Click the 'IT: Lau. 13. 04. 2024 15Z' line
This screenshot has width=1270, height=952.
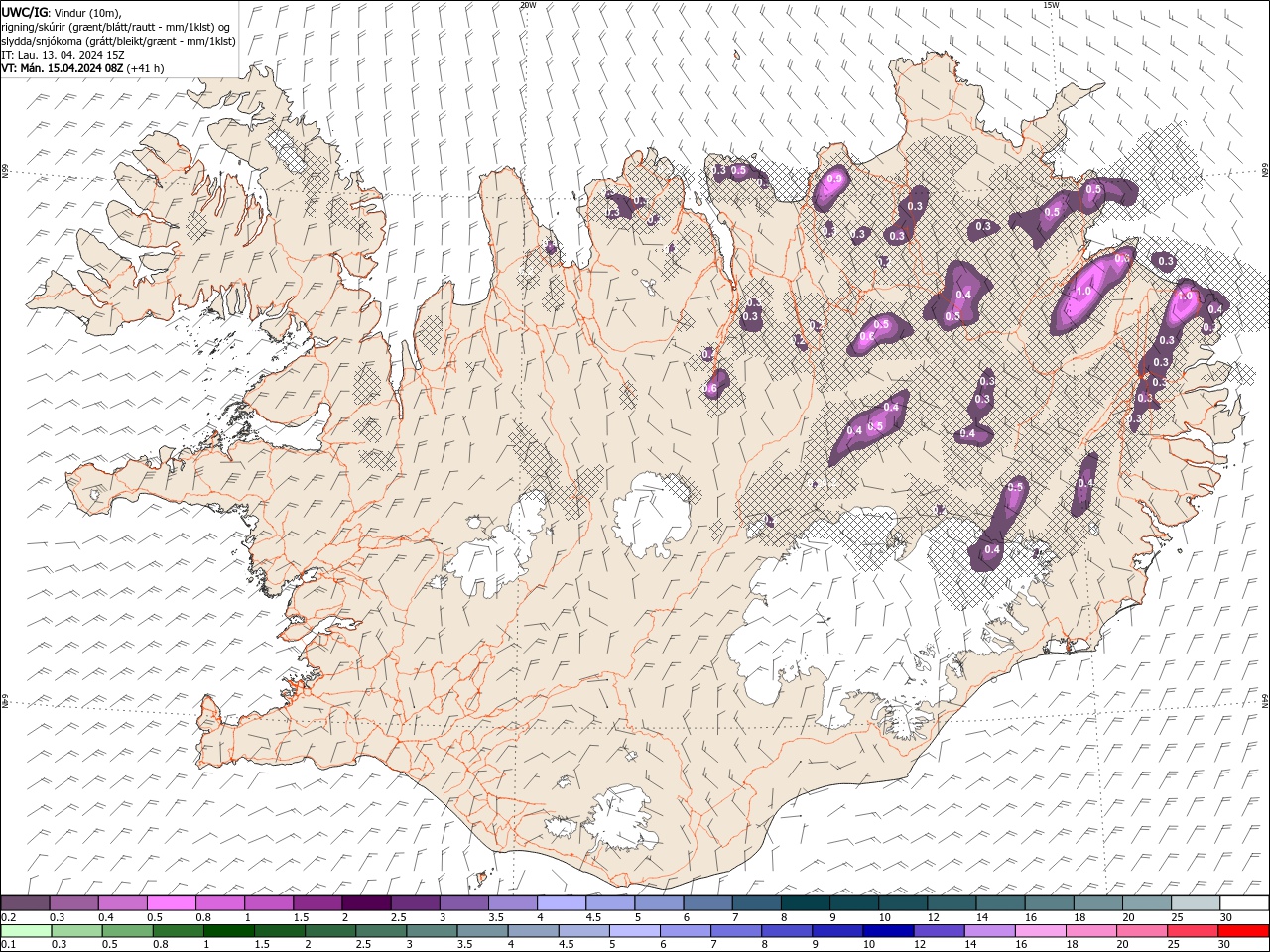[63, 55]
